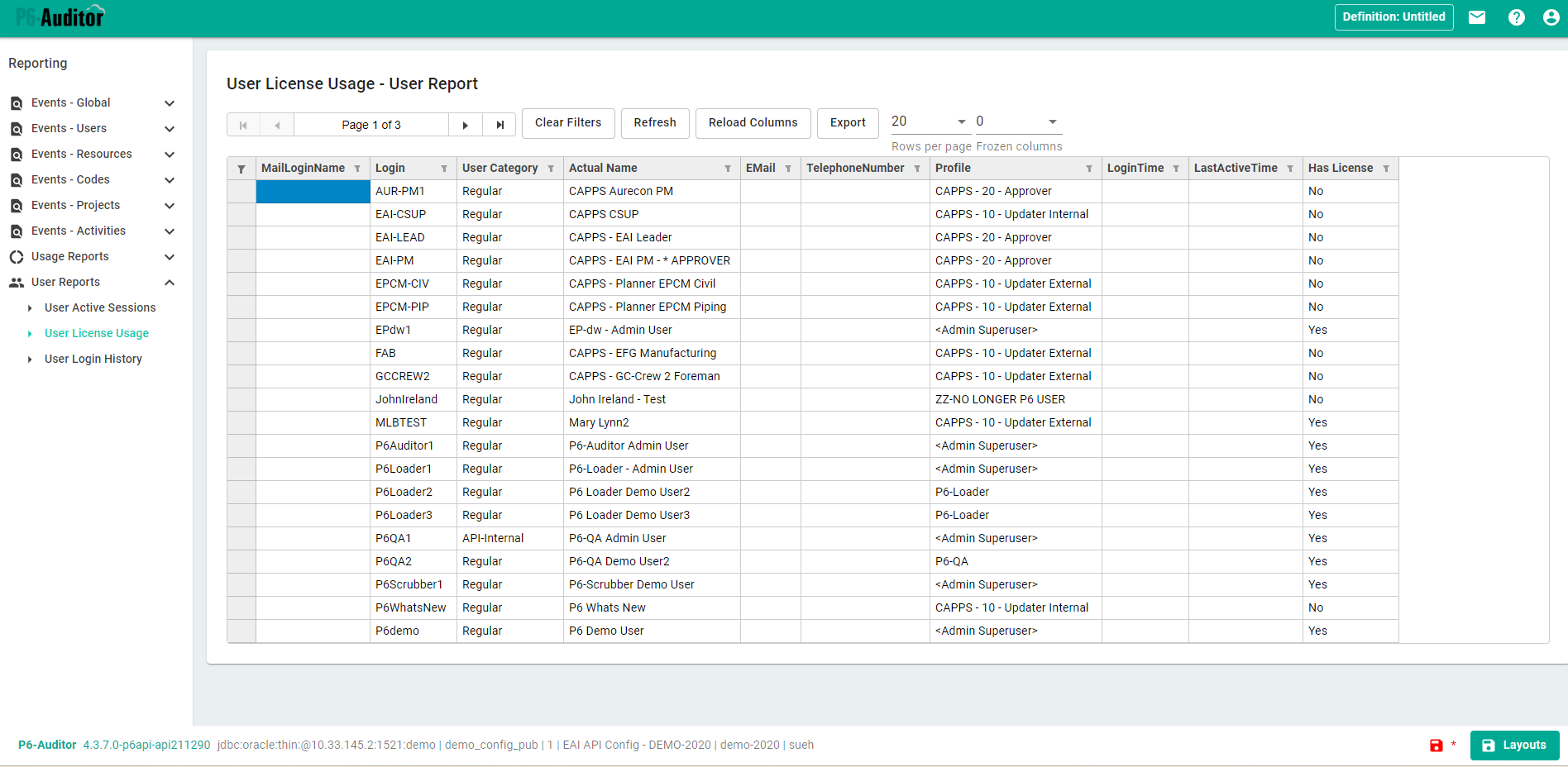
Task: Click the first-page navigation icon
Action: click(x=243, y=124)
